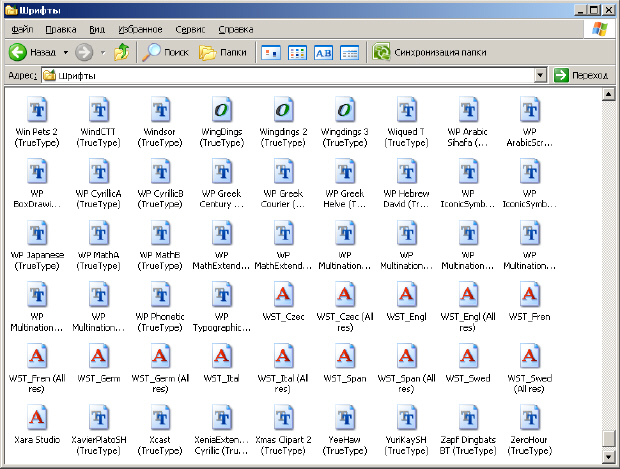
Task: Click the scrollbar up arrow
Action: click(x=608, y=95)
